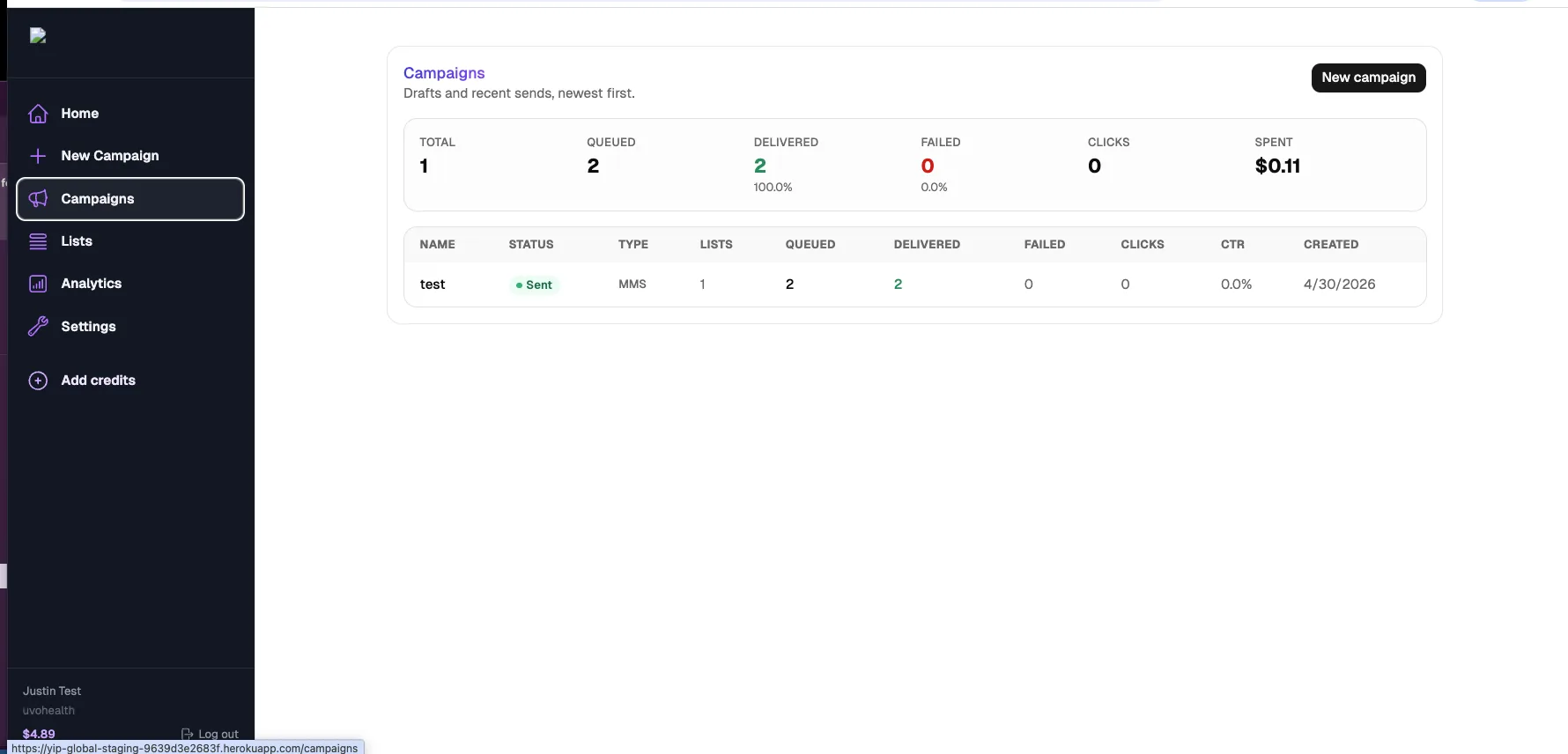
Task: Click the megaphone Campaigns icon
Action: [38, 199]
